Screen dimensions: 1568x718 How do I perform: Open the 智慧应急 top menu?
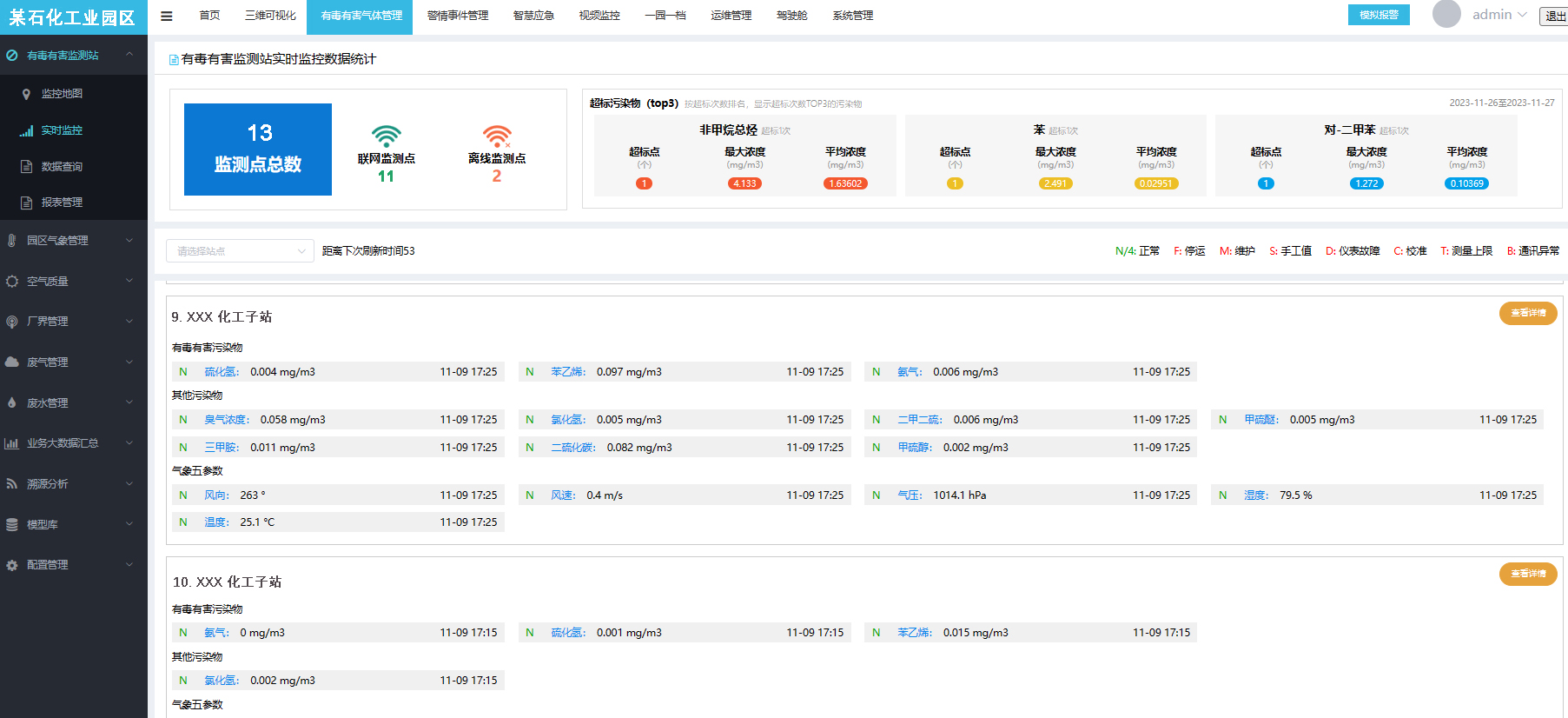[533, 16]
